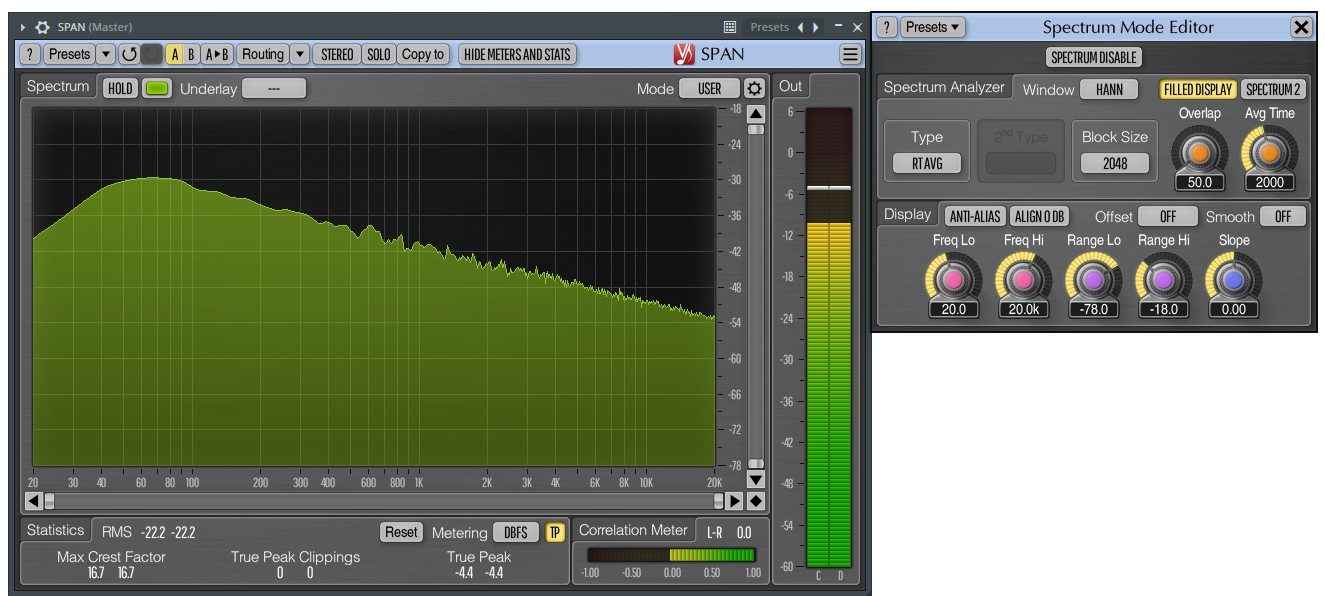
Task: Open the hamburger settings menu in SPAN
Action: click(x=850, y=54)
